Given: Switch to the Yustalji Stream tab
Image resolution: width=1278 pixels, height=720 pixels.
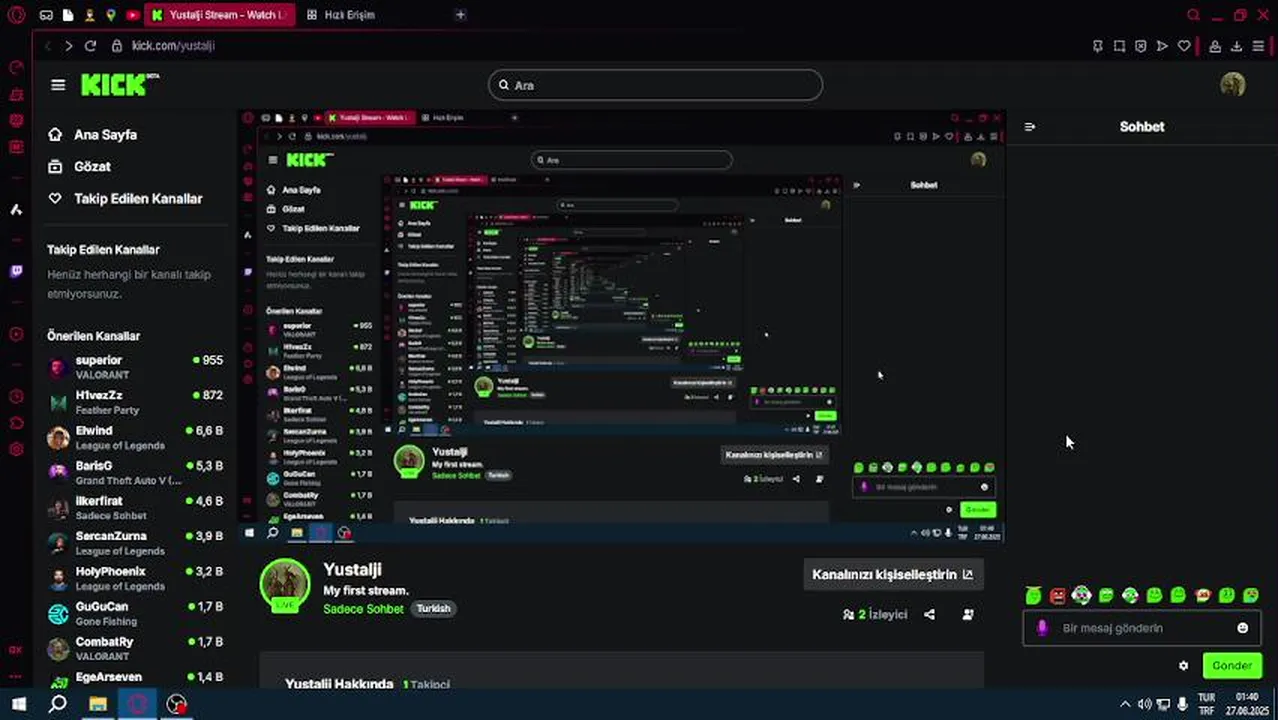Looking at the screenshot, I should pos(221,15).
